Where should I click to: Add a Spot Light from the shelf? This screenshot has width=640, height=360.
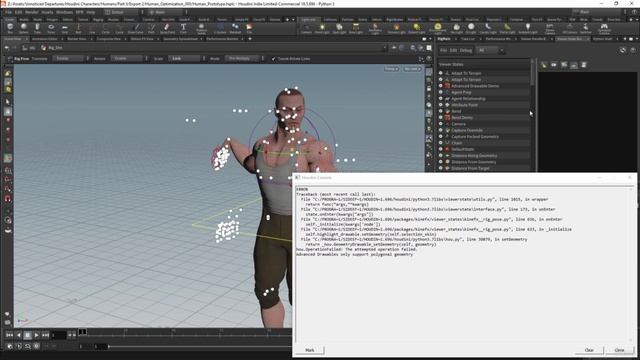coord(339,28)
